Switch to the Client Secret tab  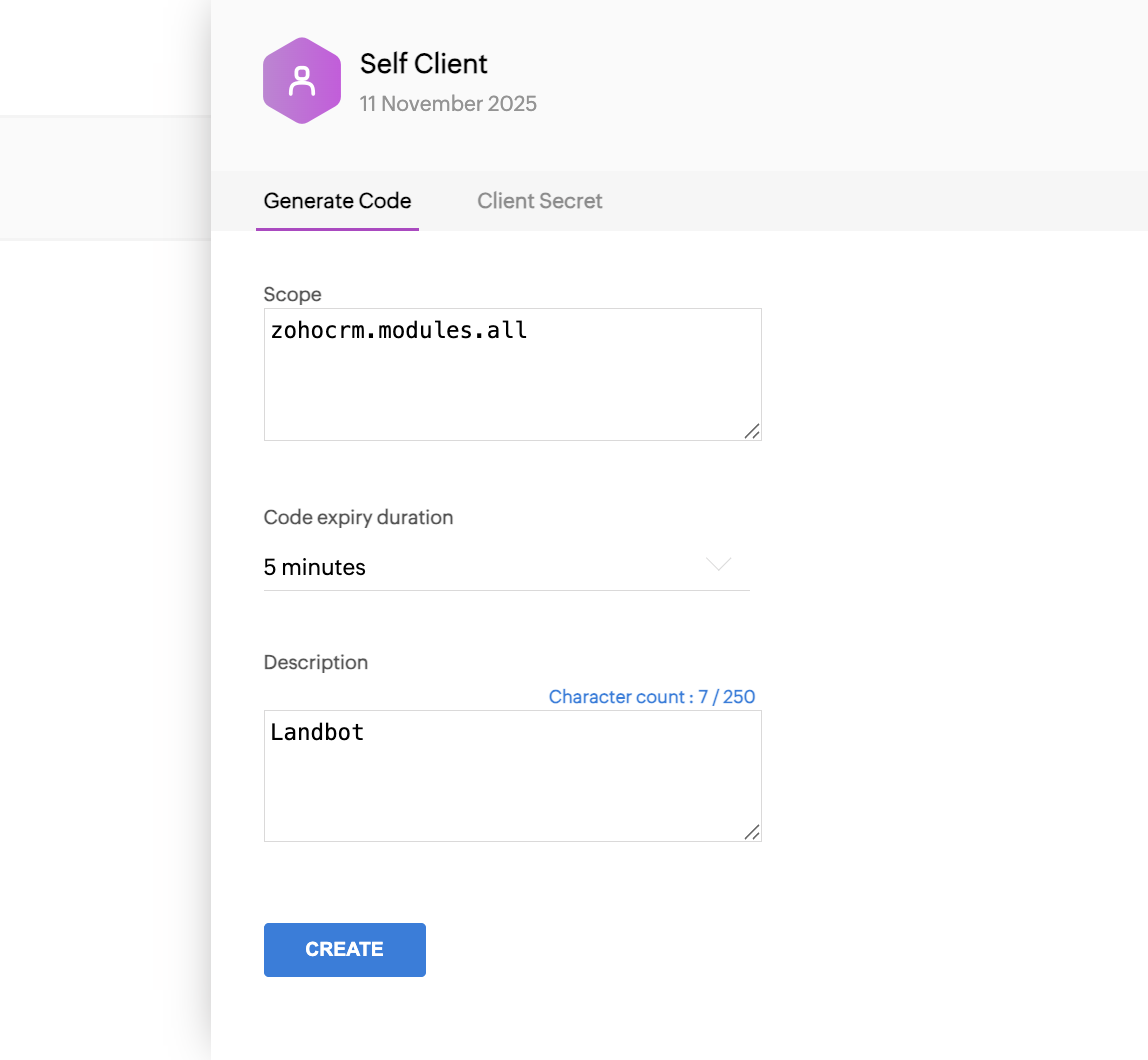[x=540, y=201]
